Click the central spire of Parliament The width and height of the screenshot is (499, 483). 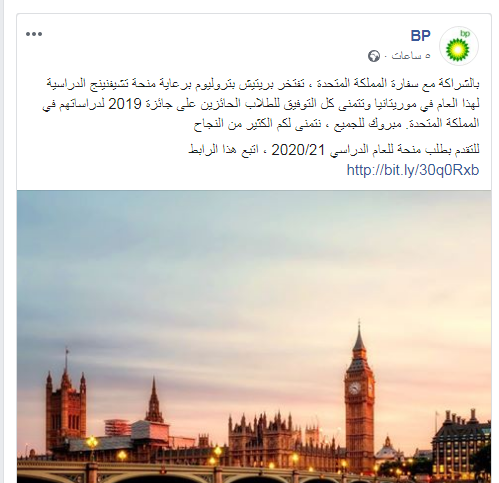tap(154, 399)
